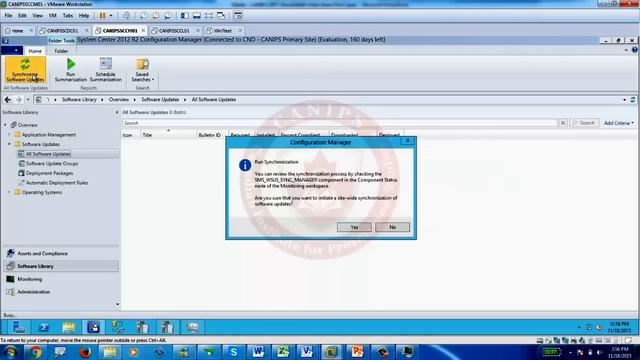Open the VMware Help menu
Screen dimensions: 640x360
pyautogui.click(x=84, y=16)
